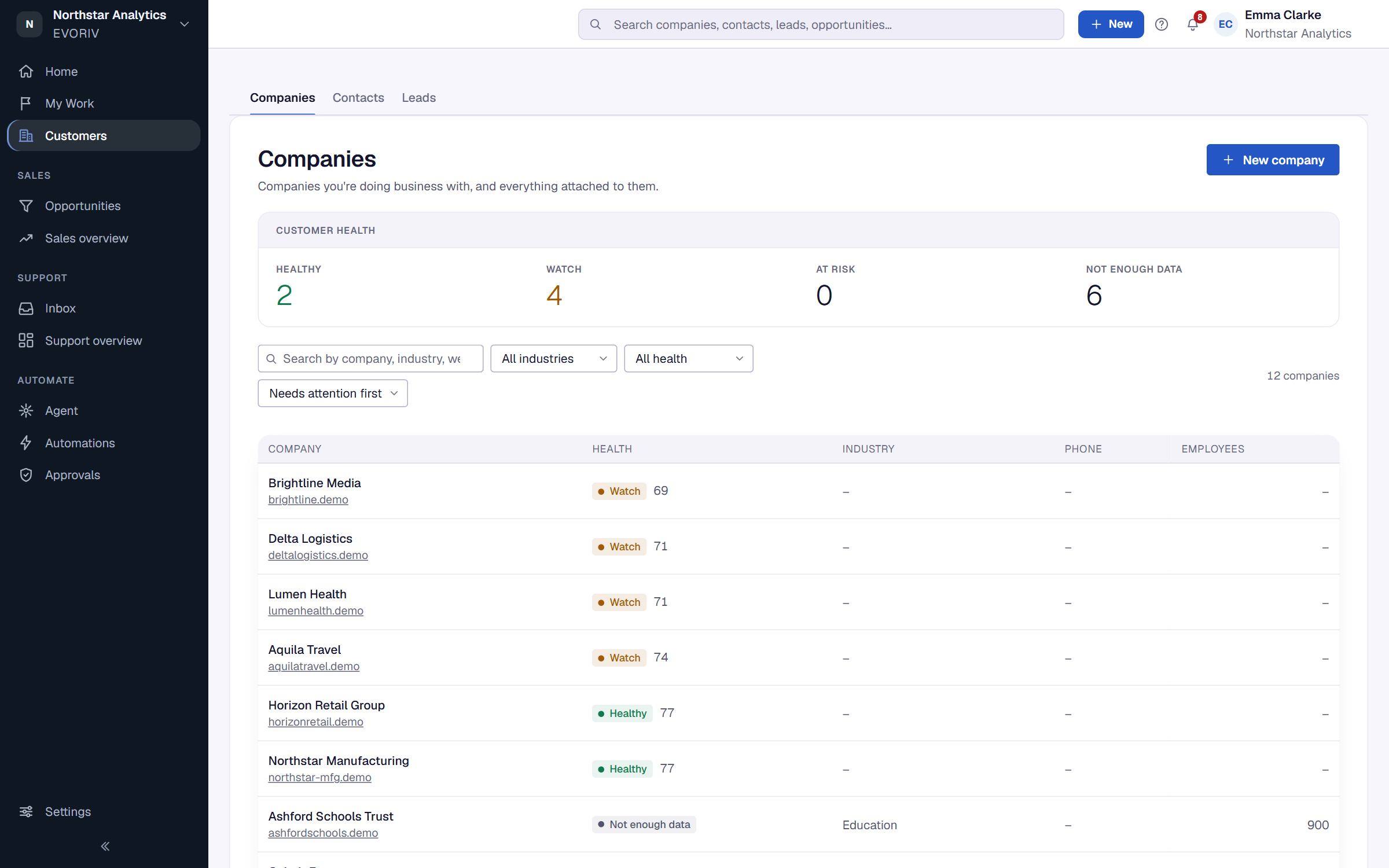
Task: Open the horizonretail.demo link
Action: (x=315, y=722)
